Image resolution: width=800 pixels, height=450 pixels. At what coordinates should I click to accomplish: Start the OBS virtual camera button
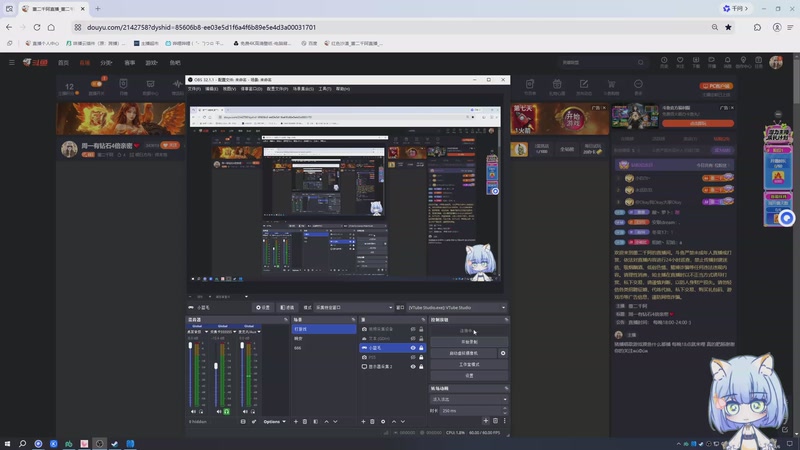463,353
